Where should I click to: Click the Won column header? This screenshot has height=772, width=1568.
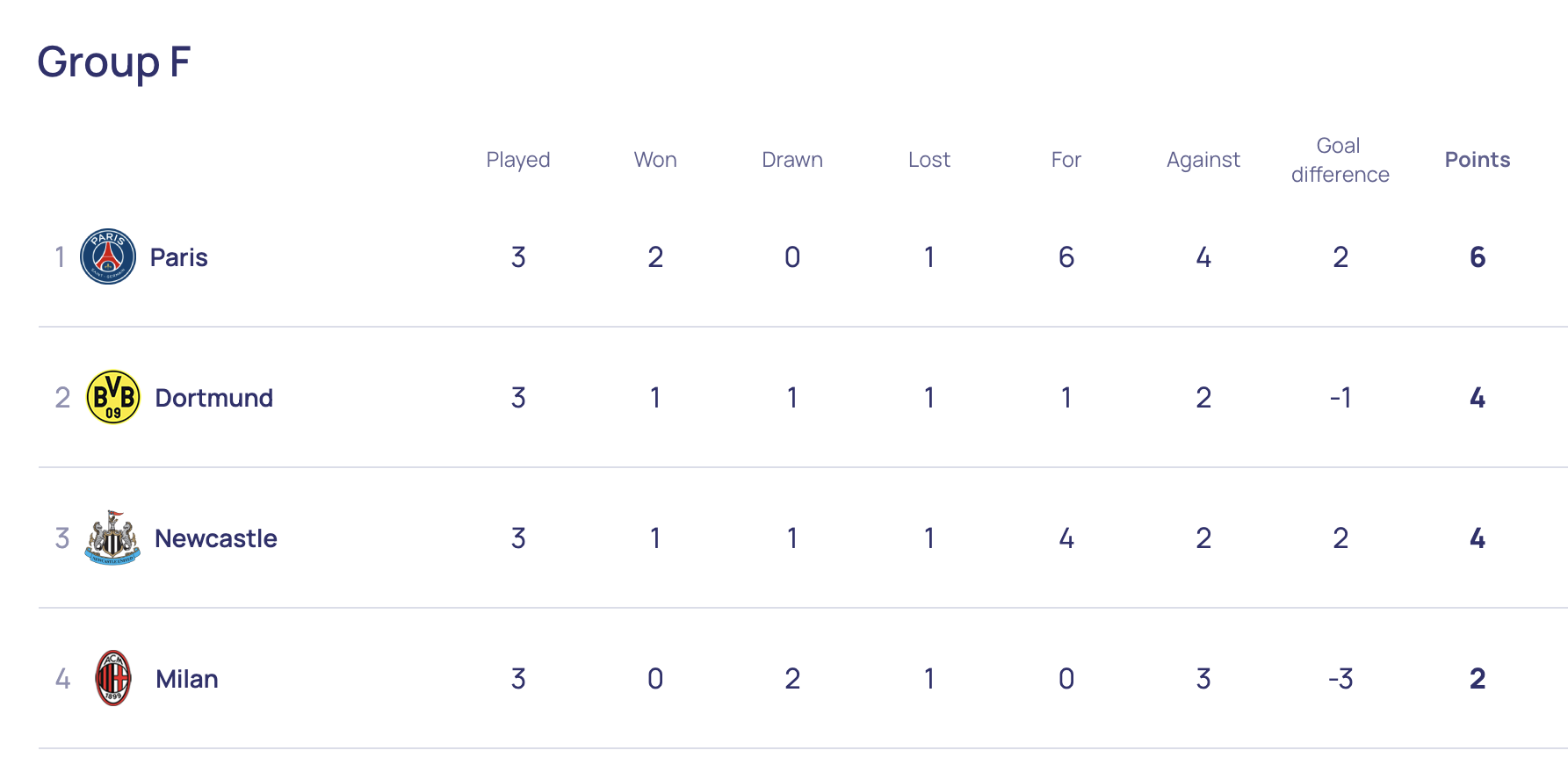(655, 160)
